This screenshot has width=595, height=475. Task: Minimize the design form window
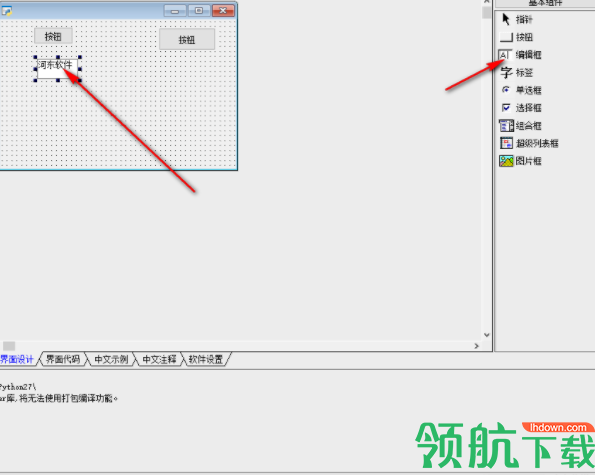(175, 11)
